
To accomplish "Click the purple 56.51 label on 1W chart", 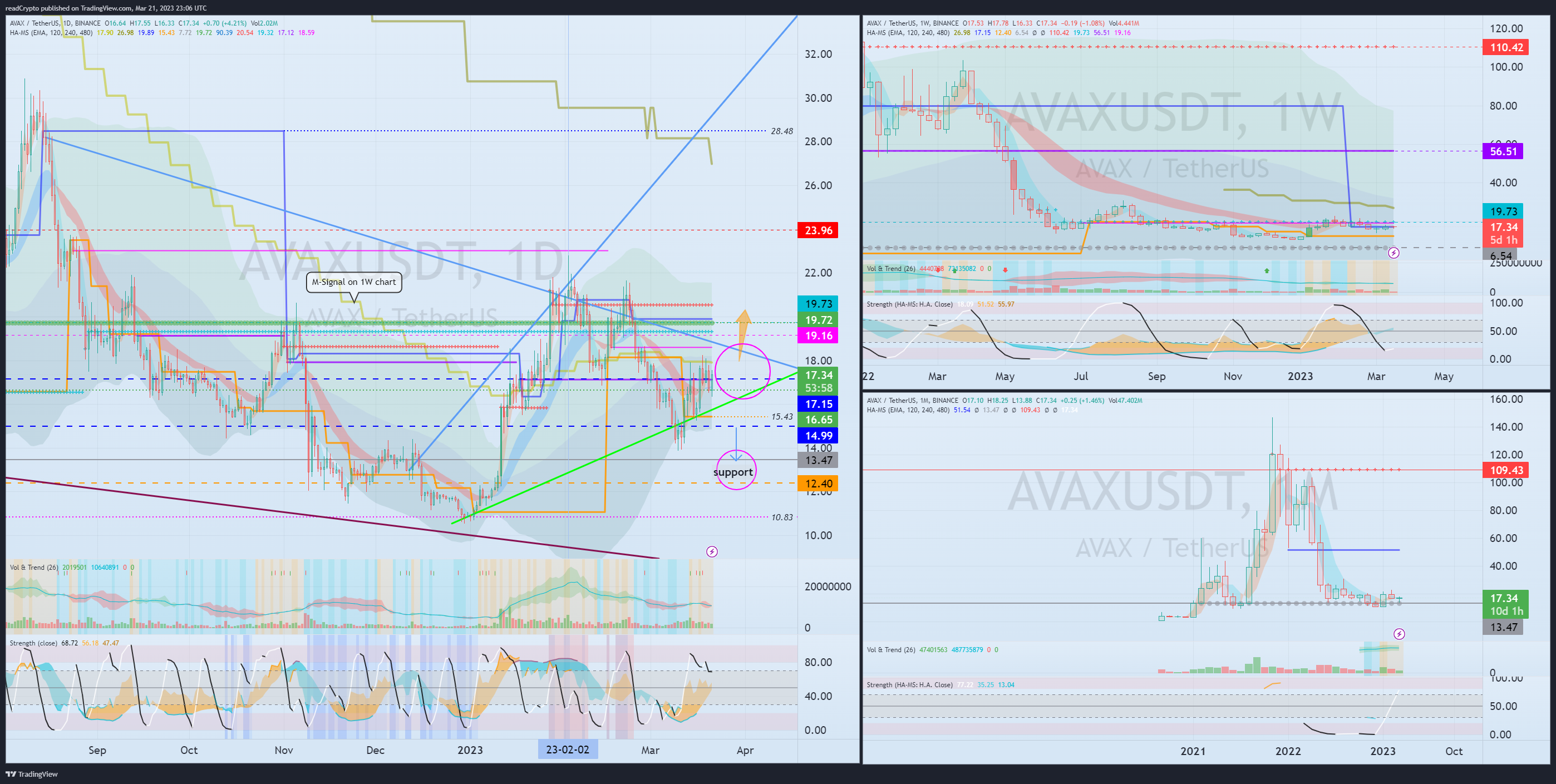I will click(1503, 151).
